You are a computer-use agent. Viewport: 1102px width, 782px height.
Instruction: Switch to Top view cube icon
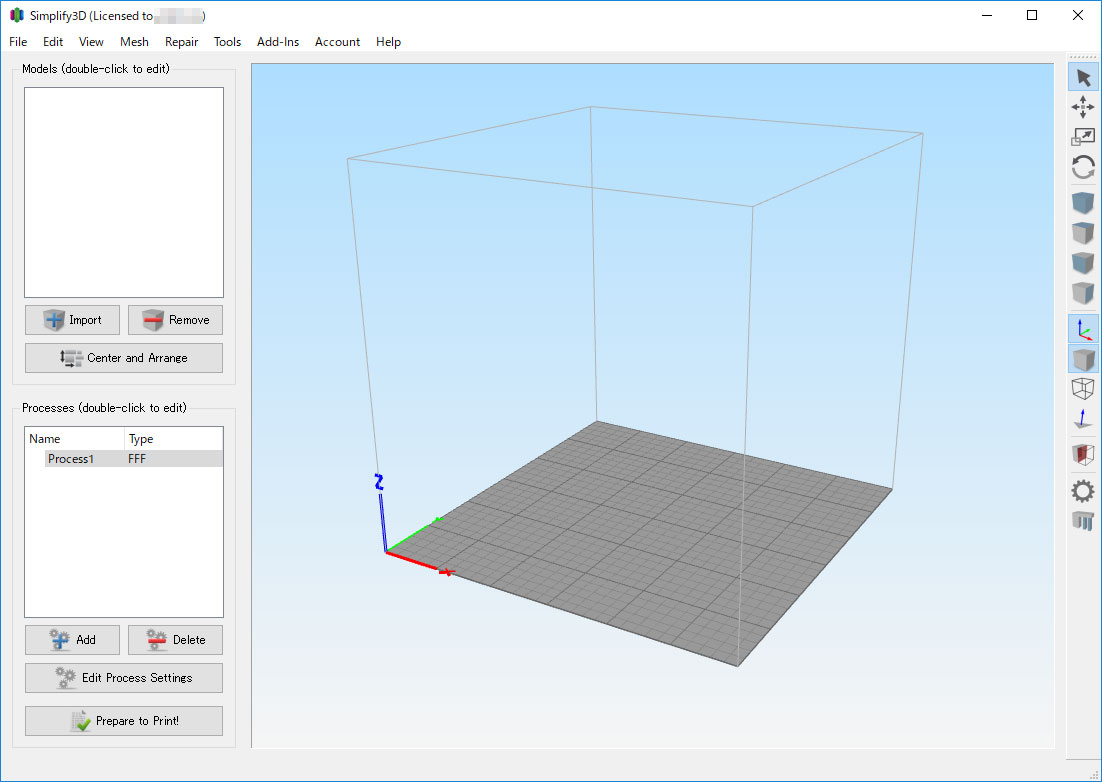tap(1083, 233)
